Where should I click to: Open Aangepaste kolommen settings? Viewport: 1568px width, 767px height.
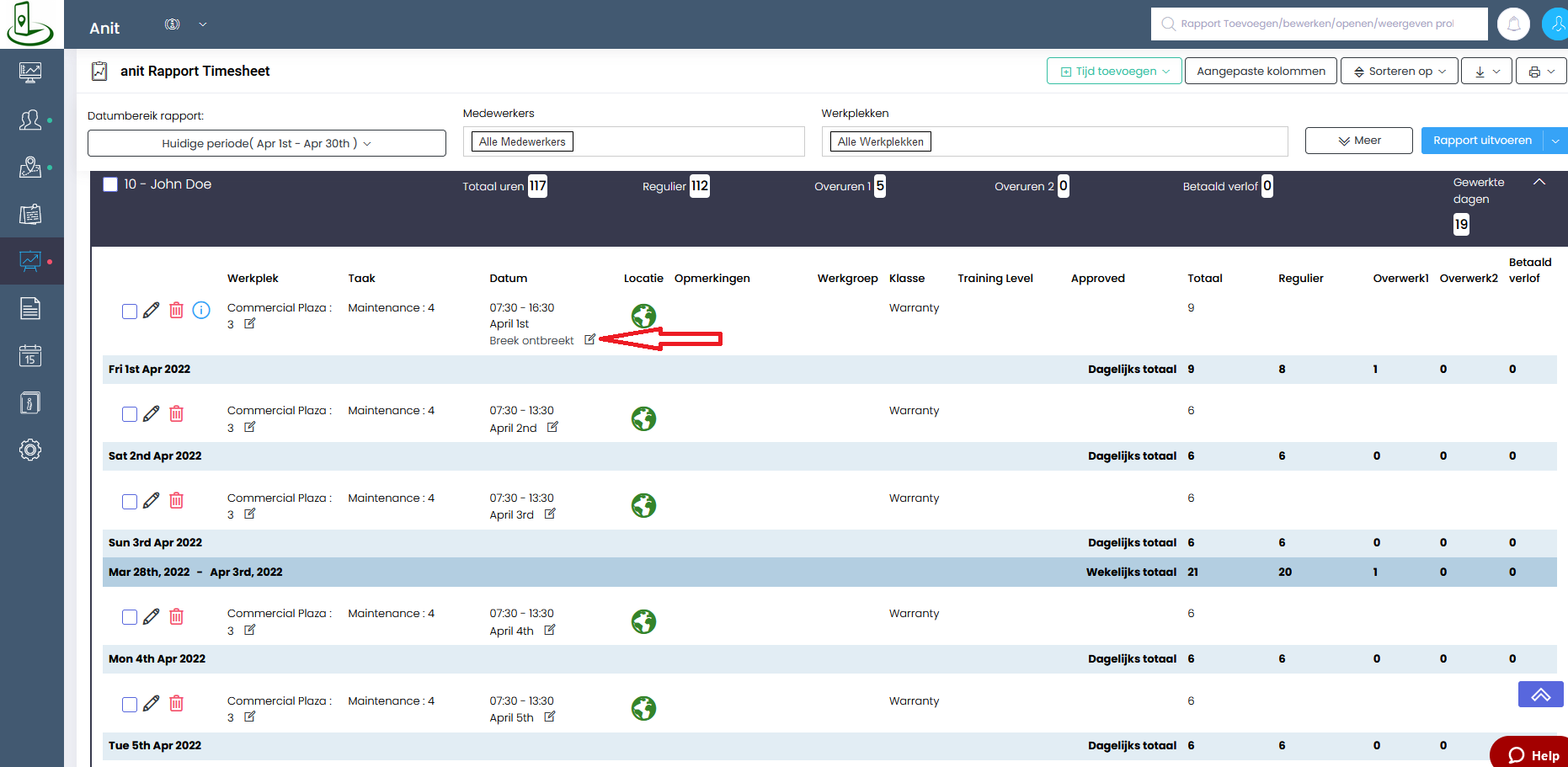point(1261,72)
